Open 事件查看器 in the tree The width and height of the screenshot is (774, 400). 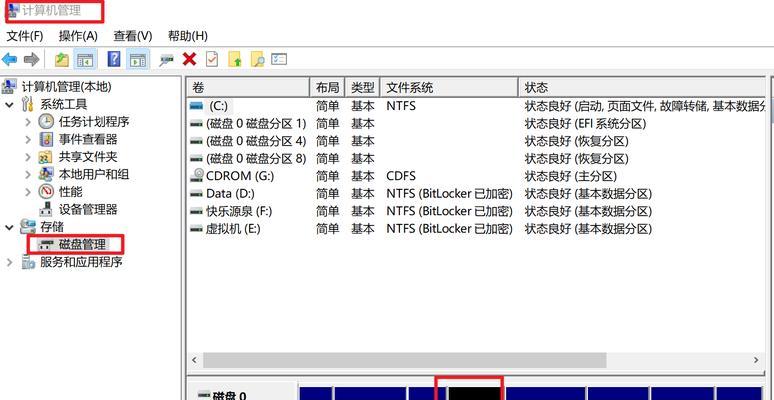coord(88,140)
